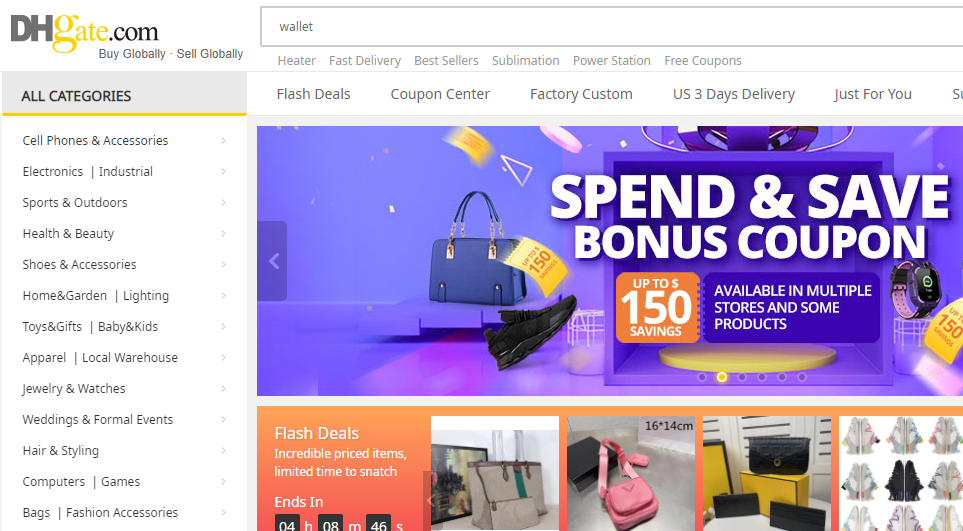Open the Spend & Save bonus coupon banner

[x=610, y=261]
